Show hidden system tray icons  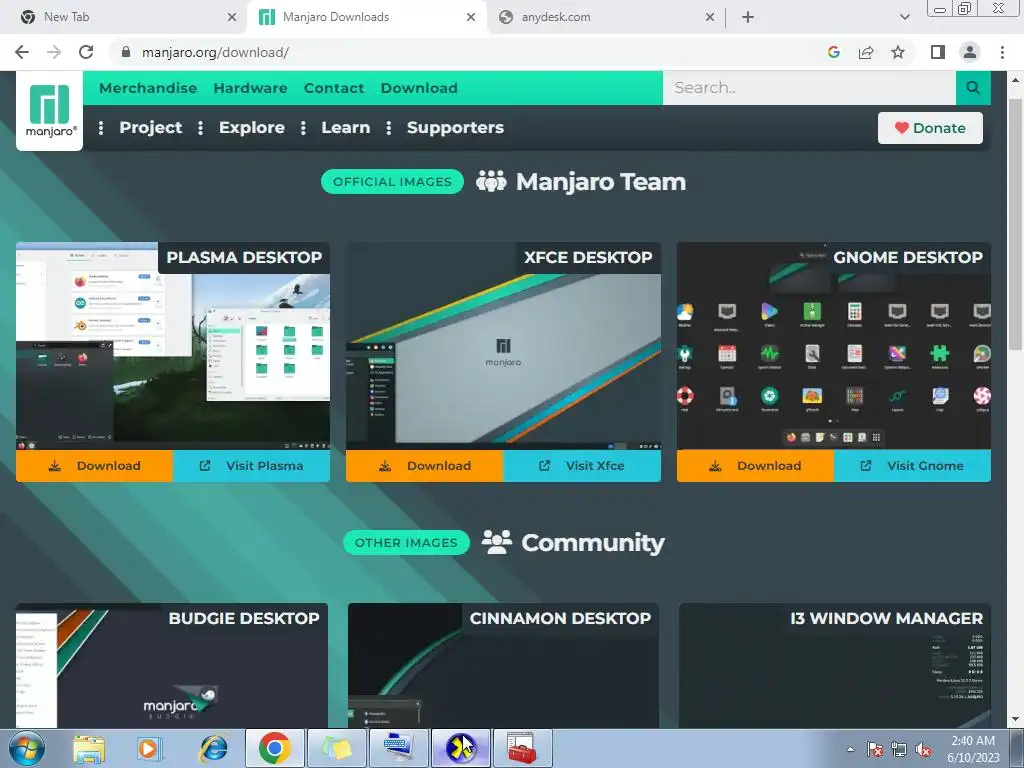click(850, 749)
